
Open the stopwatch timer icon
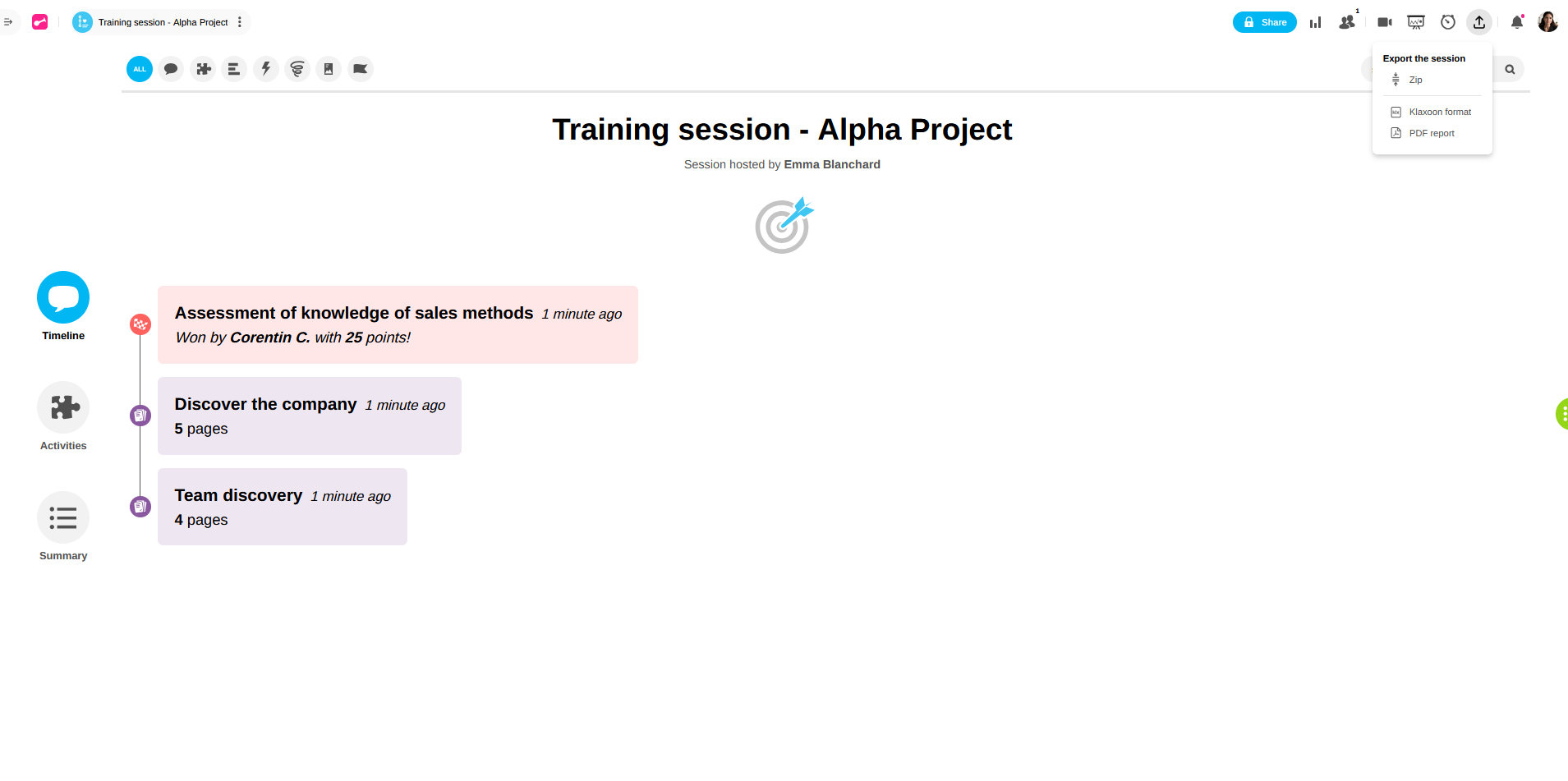(1448, 22)
